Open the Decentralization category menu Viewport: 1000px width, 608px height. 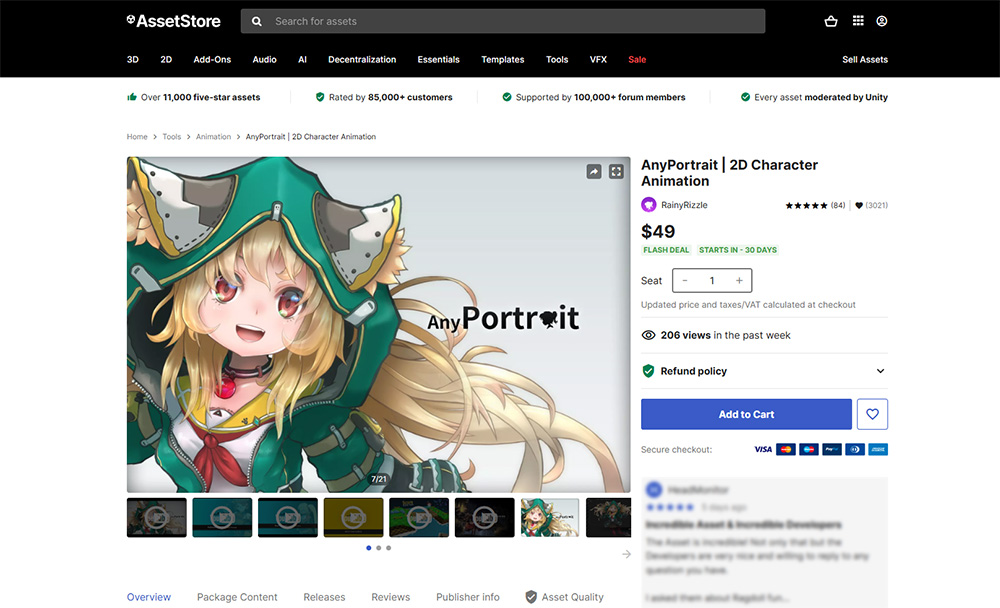362,59
